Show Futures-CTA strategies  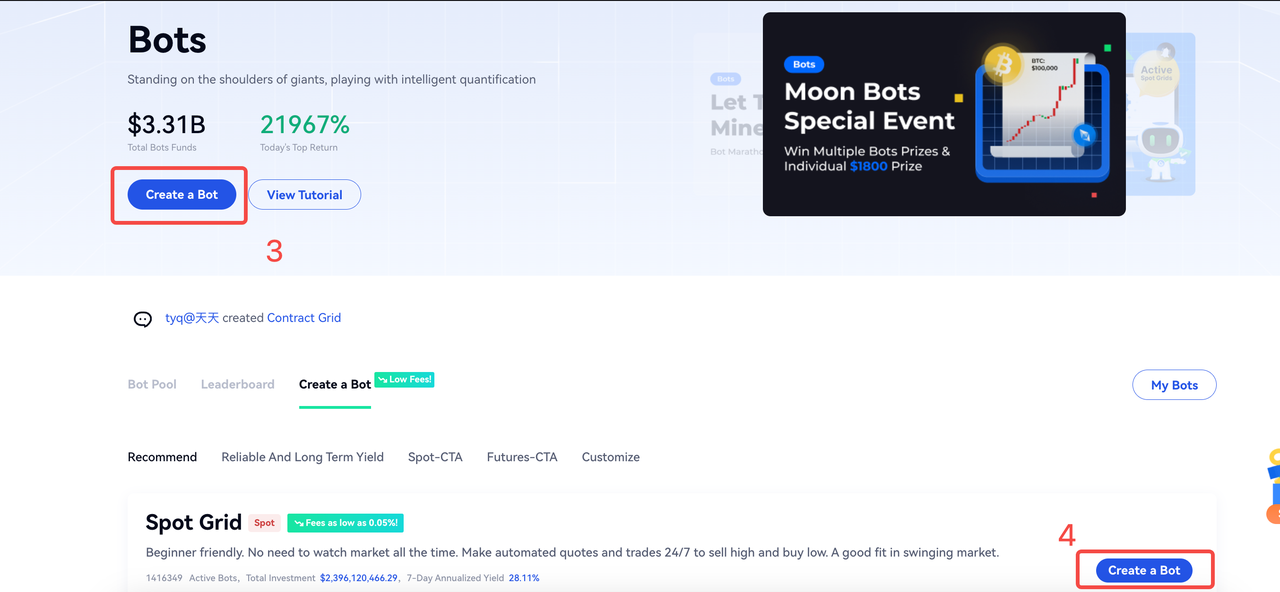point(522,457)
